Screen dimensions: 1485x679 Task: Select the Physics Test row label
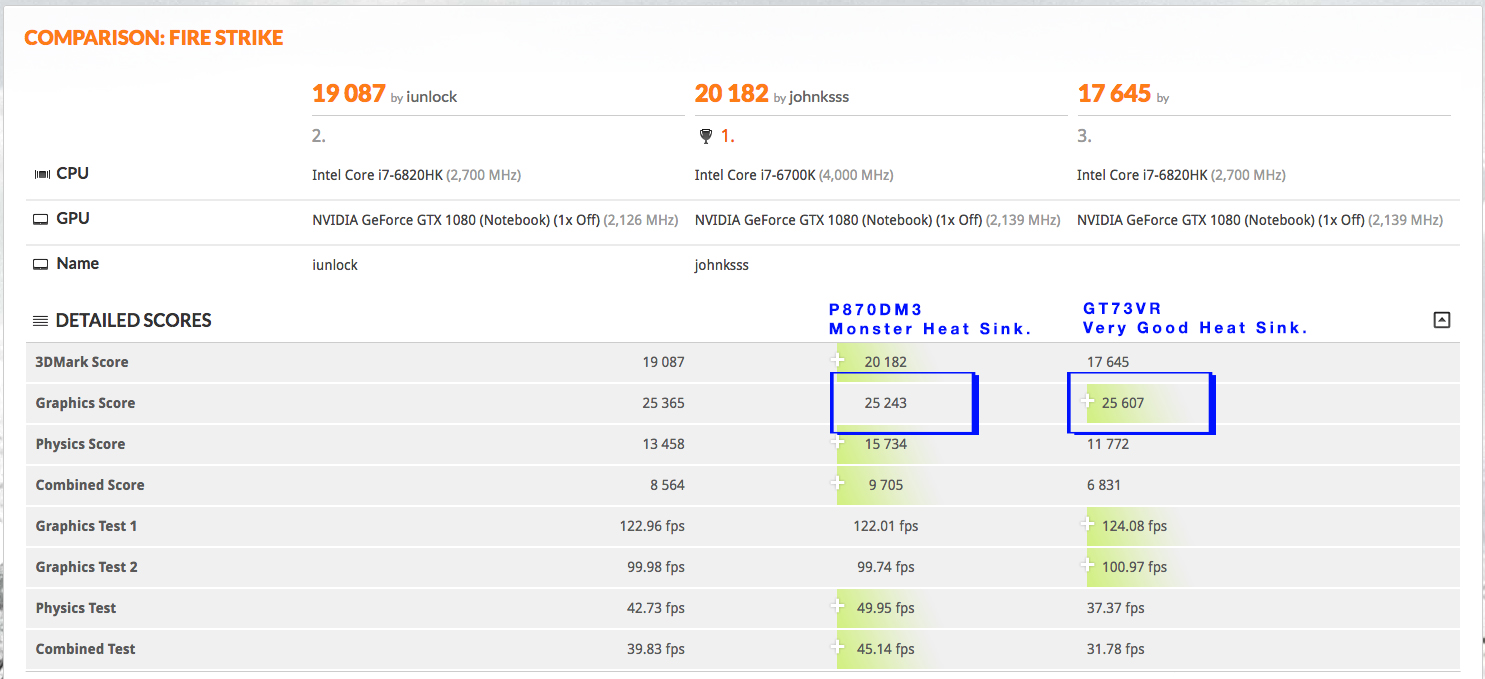click(x=76, y=608)
